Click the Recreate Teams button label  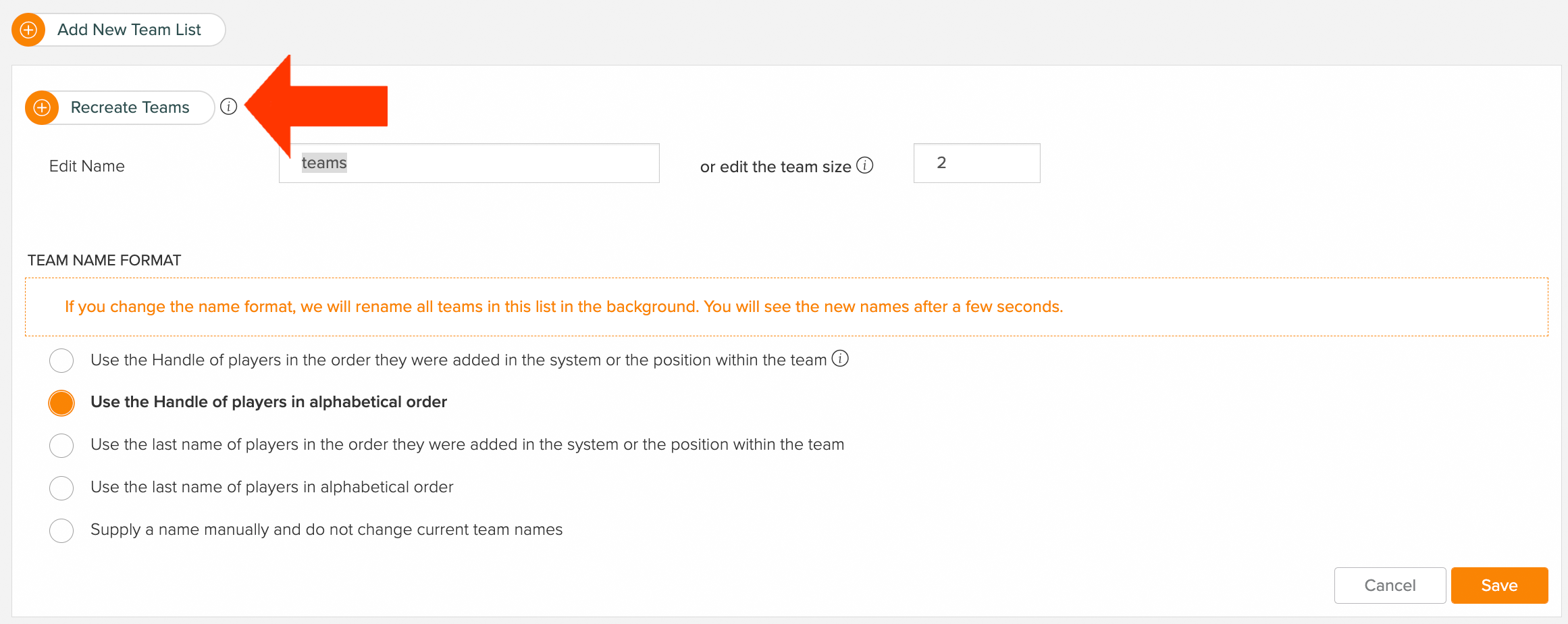point(130,107)
